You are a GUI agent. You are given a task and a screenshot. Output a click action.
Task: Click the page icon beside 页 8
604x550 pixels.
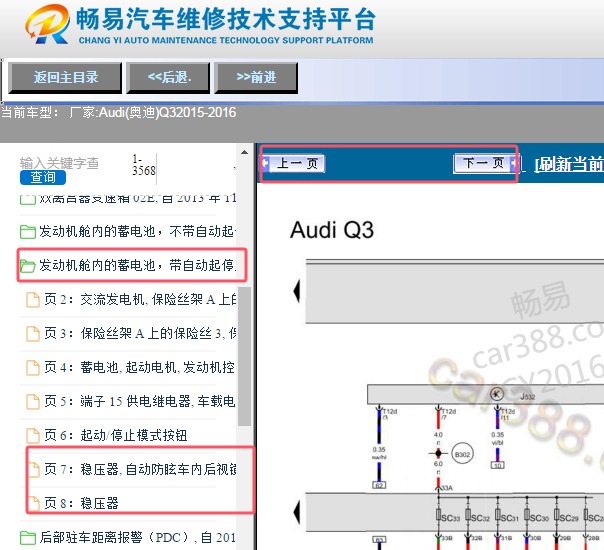click(34, 503)
